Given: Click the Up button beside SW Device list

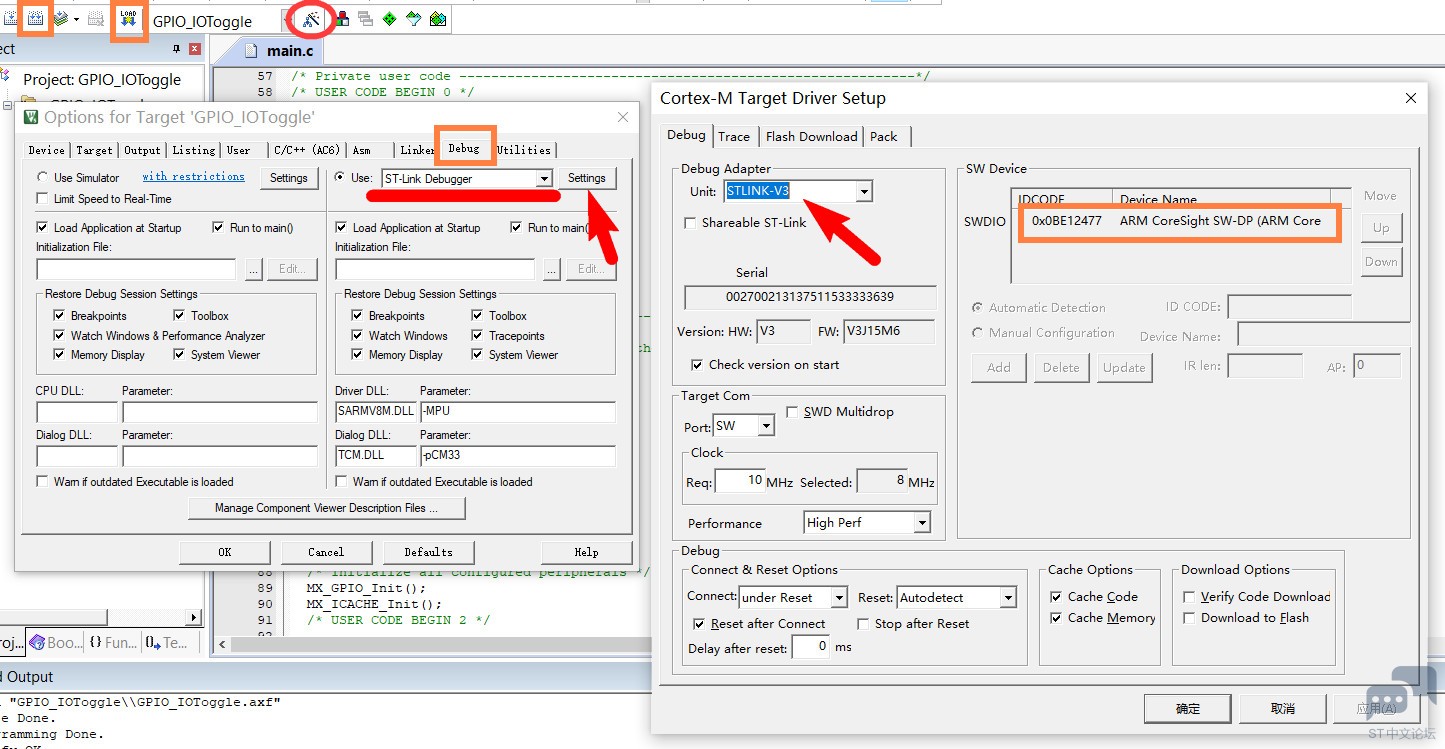Looking at the screenshot, I should click(1381, 228).
